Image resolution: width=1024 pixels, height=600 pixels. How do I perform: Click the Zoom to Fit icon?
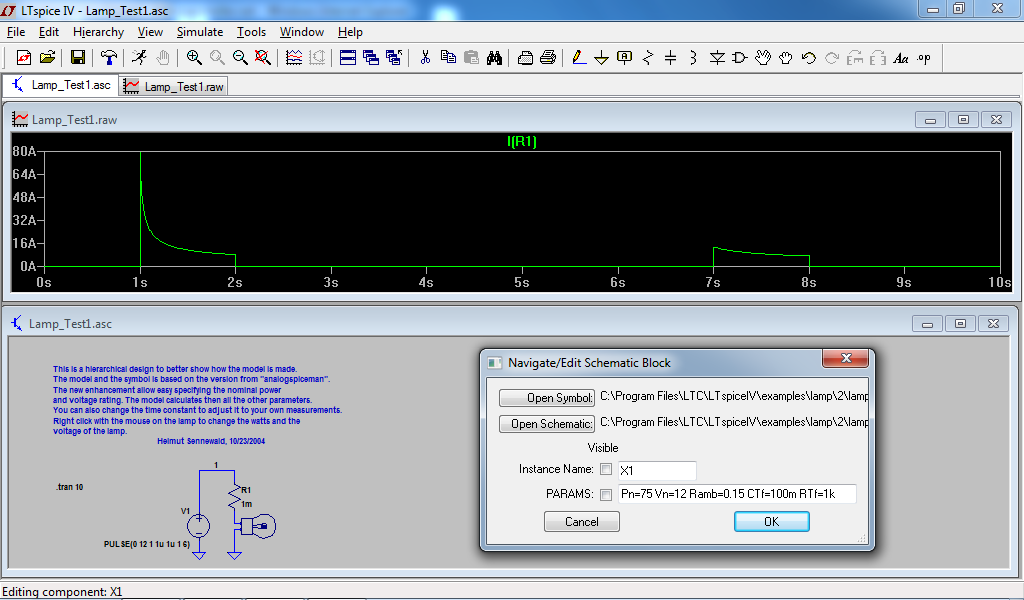pyautogui.click(x=263, y=58)
